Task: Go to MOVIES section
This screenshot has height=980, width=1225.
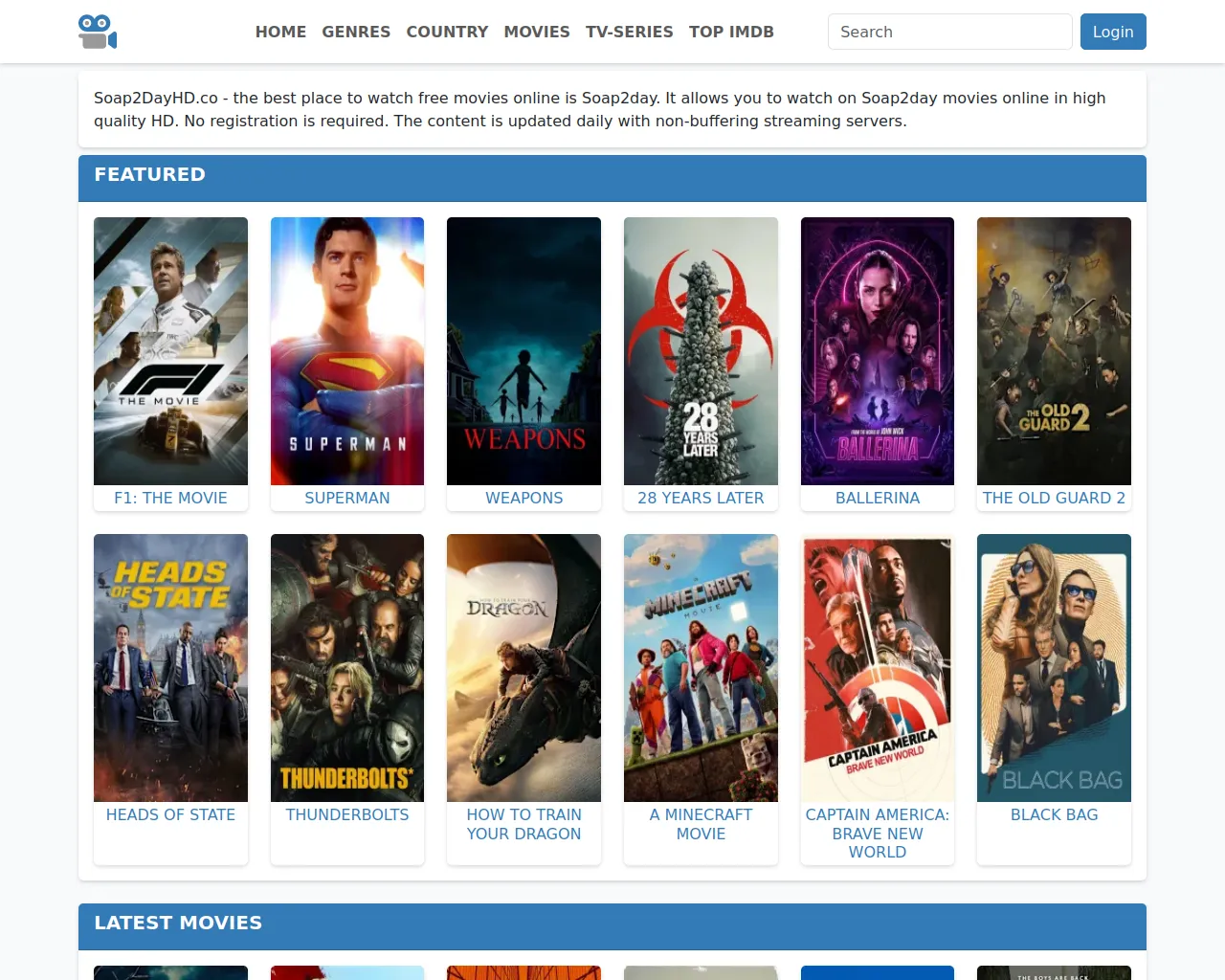Action: [537, 32]
